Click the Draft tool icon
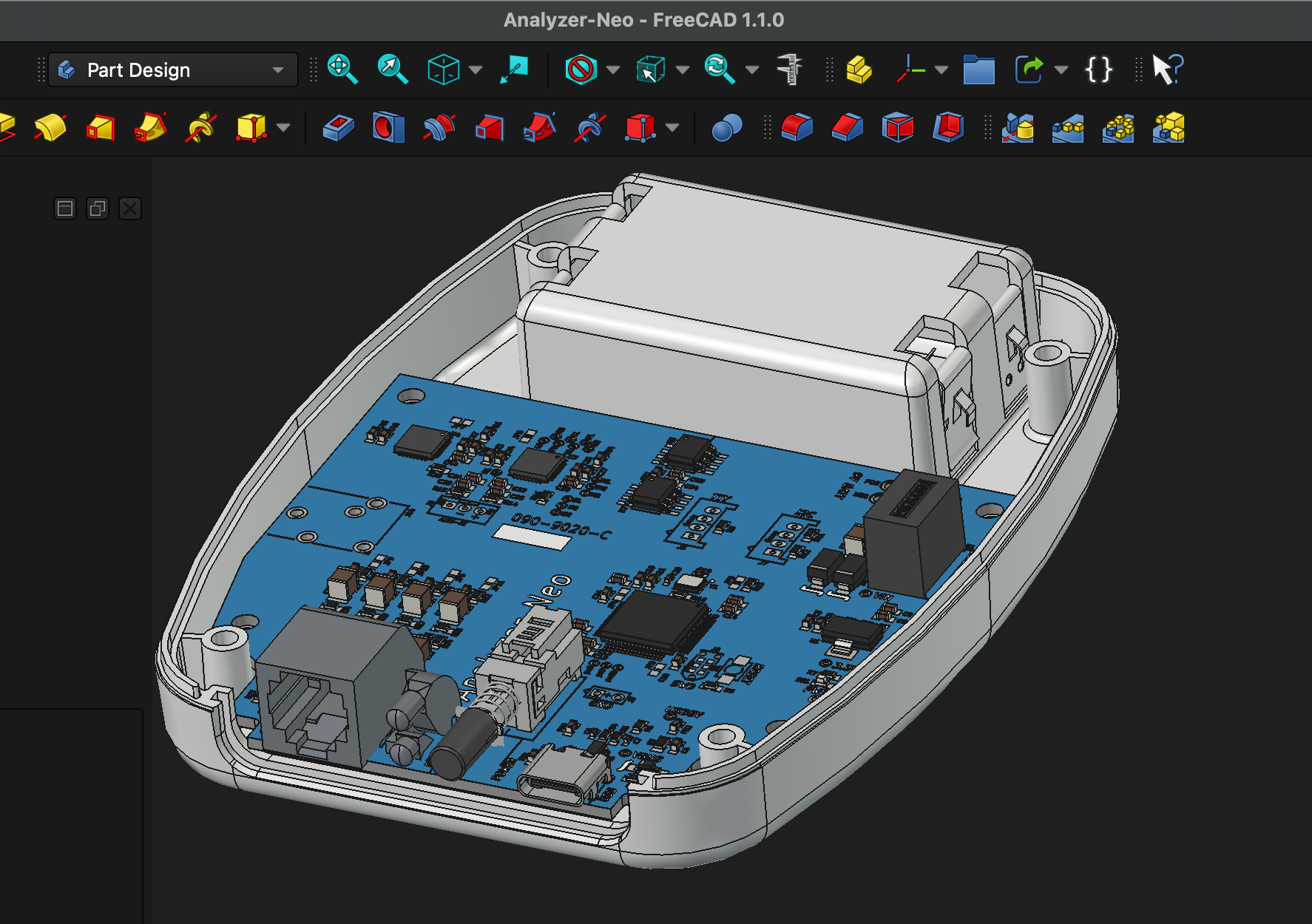The image size is (1312, 924). (898, 127)
